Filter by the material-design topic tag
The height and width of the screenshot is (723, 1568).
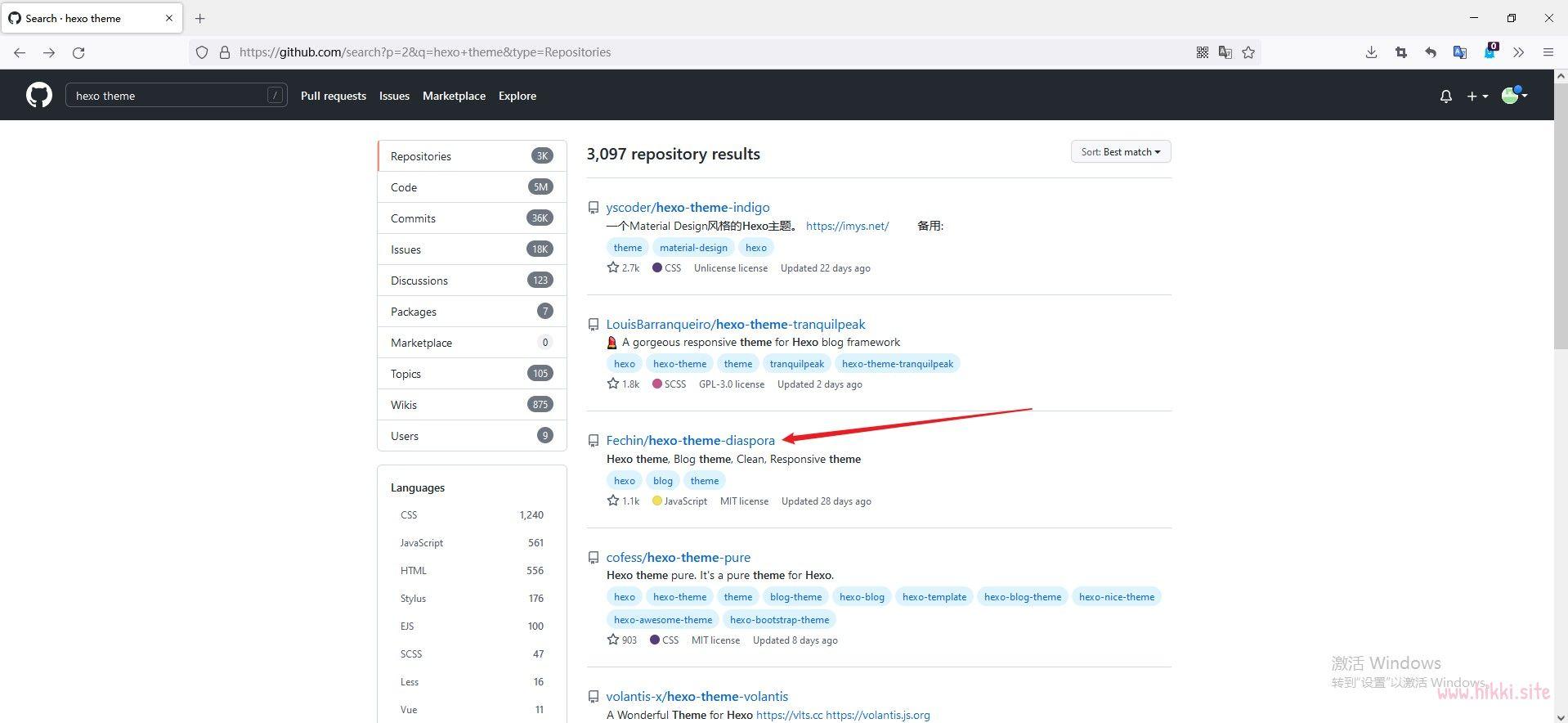click(693, 247)
